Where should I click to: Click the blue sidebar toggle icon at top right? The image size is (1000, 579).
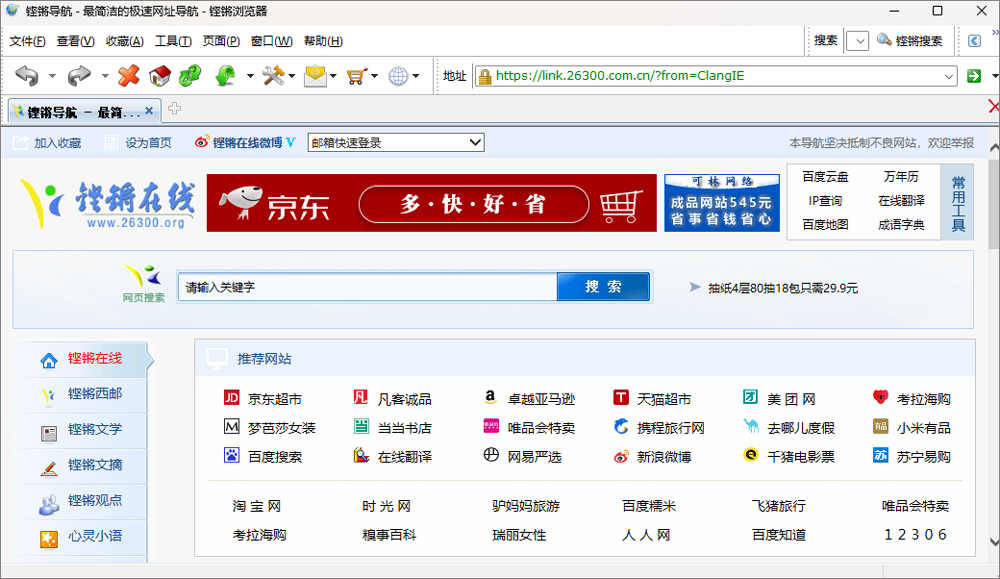pos(974,41)
